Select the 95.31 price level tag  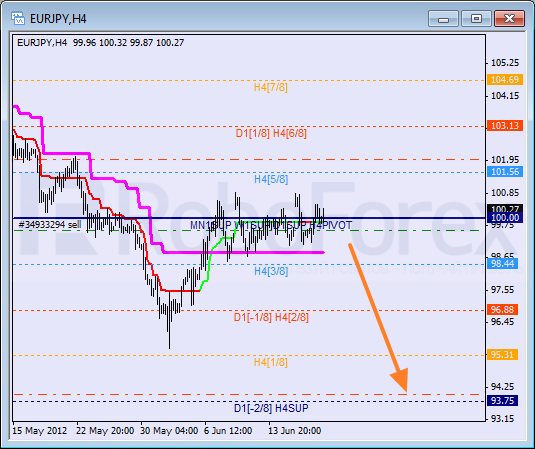[x=502, y=354]
